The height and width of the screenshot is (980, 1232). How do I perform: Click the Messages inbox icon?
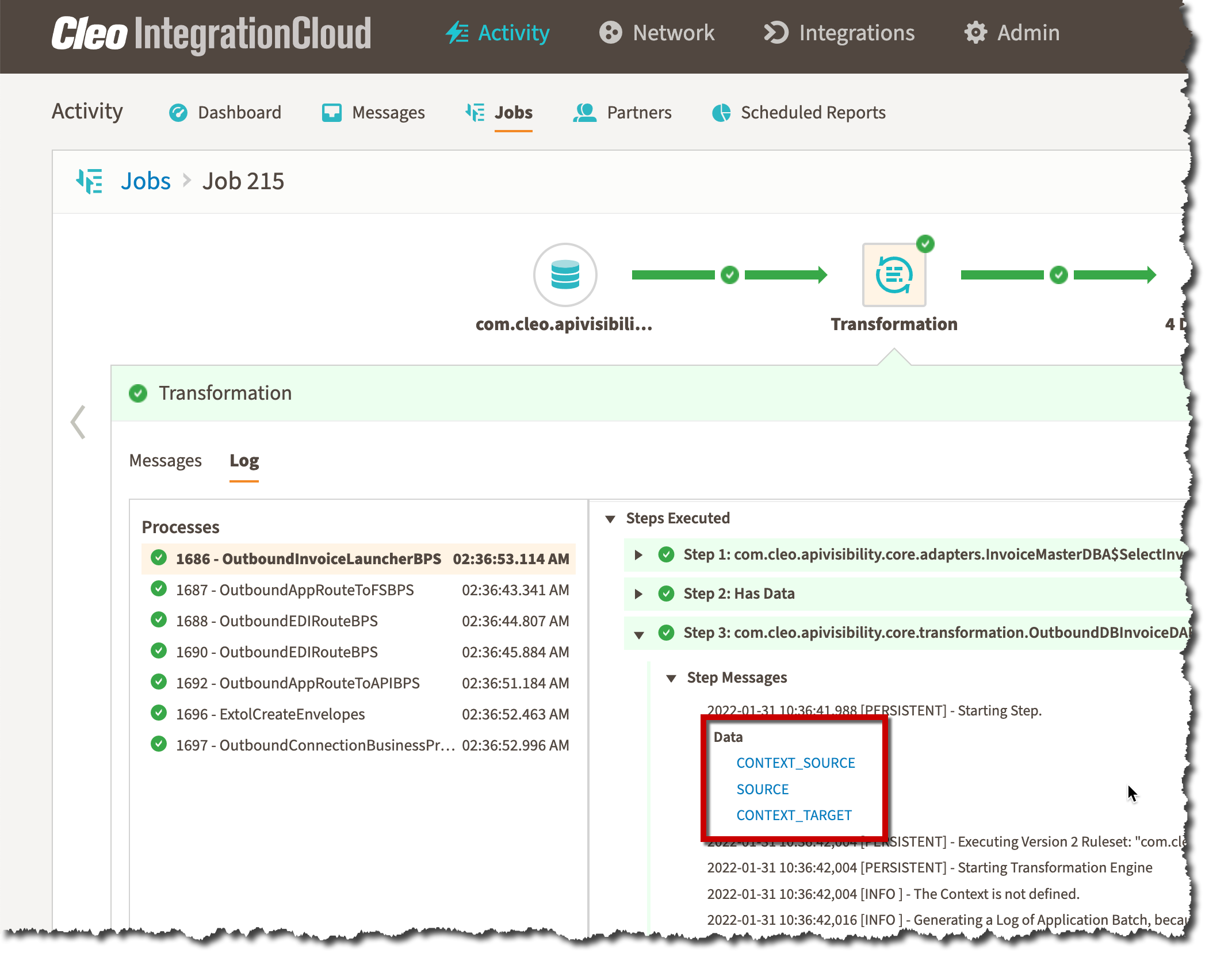point(332,113)
